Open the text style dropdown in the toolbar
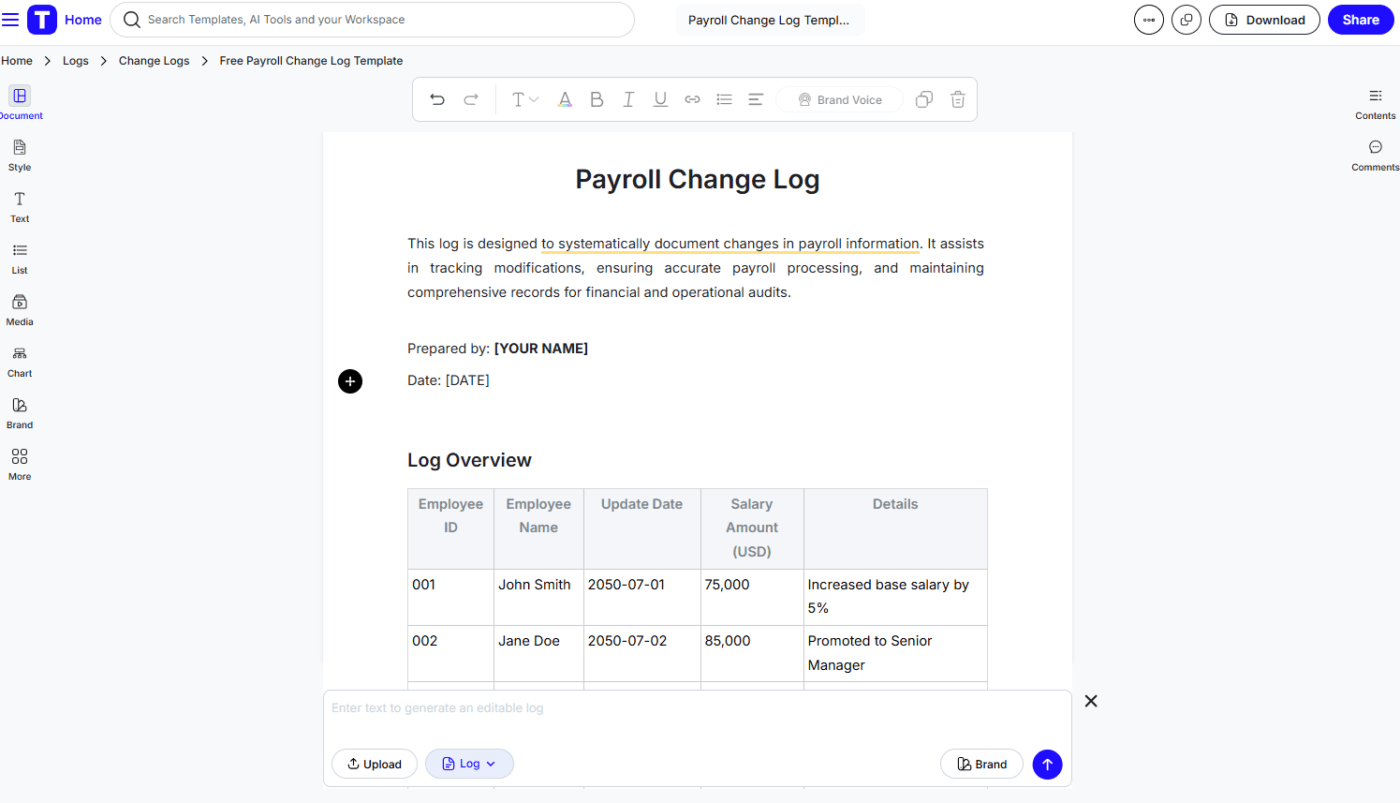Viewport: 1400px width, 803px height. 524,99
